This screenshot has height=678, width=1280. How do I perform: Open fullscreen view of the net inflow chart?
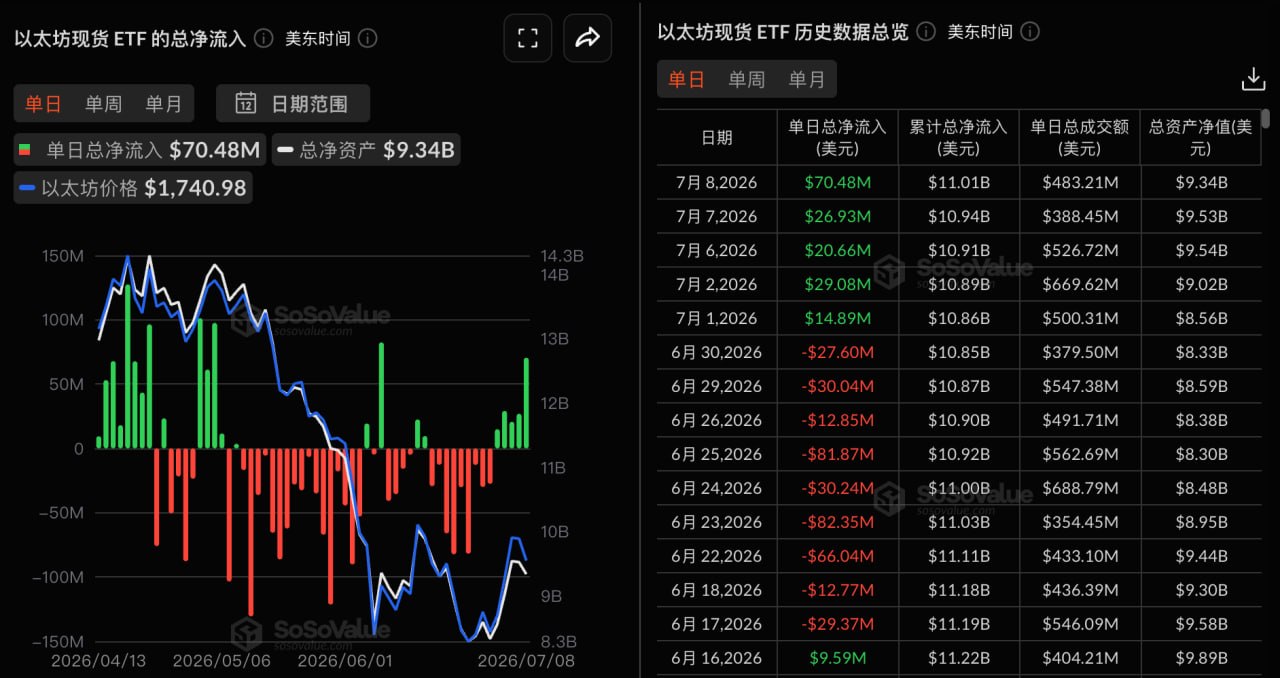click(x=528, y=39)
